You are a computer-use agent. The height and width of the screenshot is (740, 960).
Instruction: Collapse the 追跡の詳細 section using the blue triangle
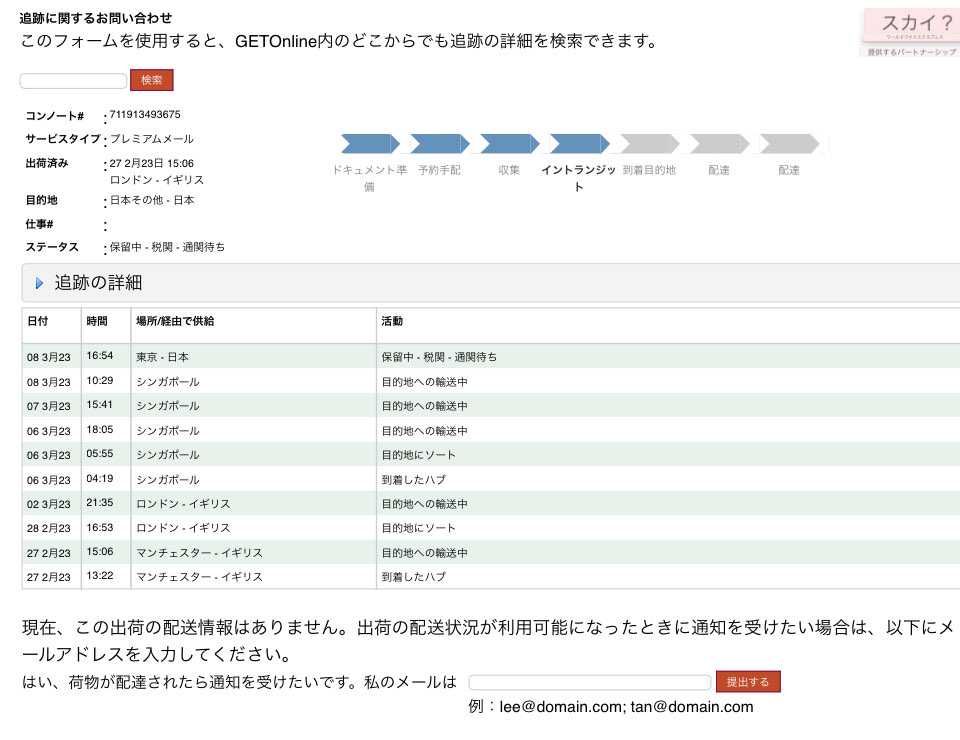(40, 284)
